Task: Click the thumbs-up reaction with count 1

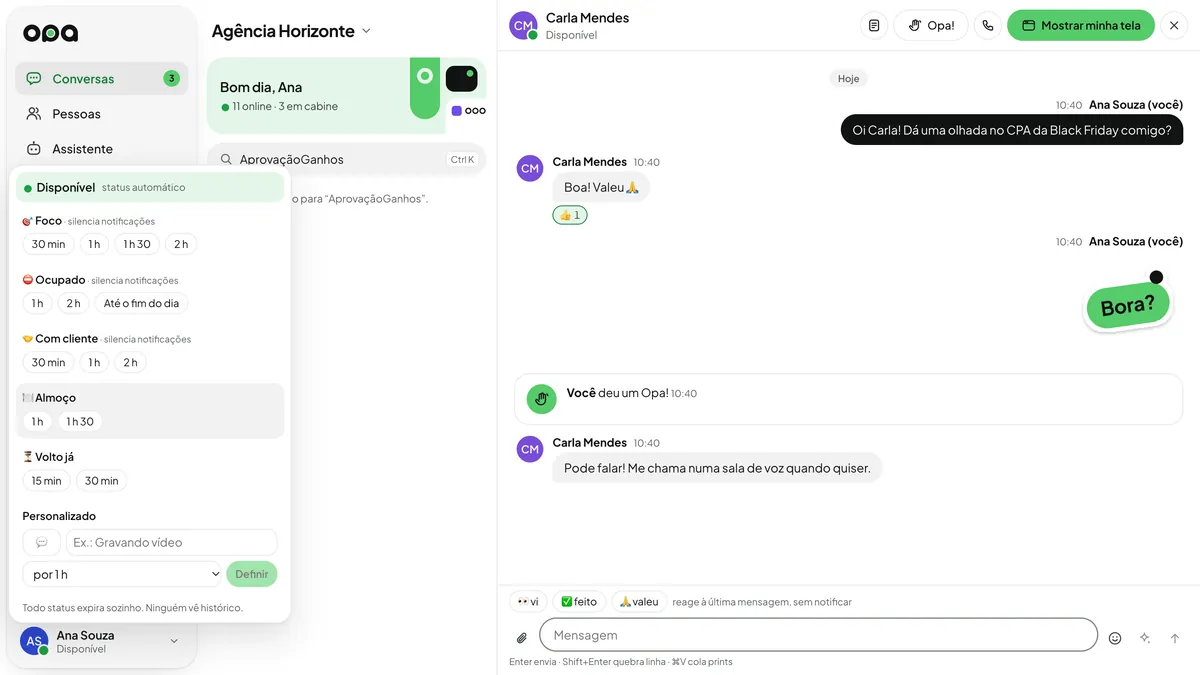Action: pyautogui.click(x=570, y=215)
